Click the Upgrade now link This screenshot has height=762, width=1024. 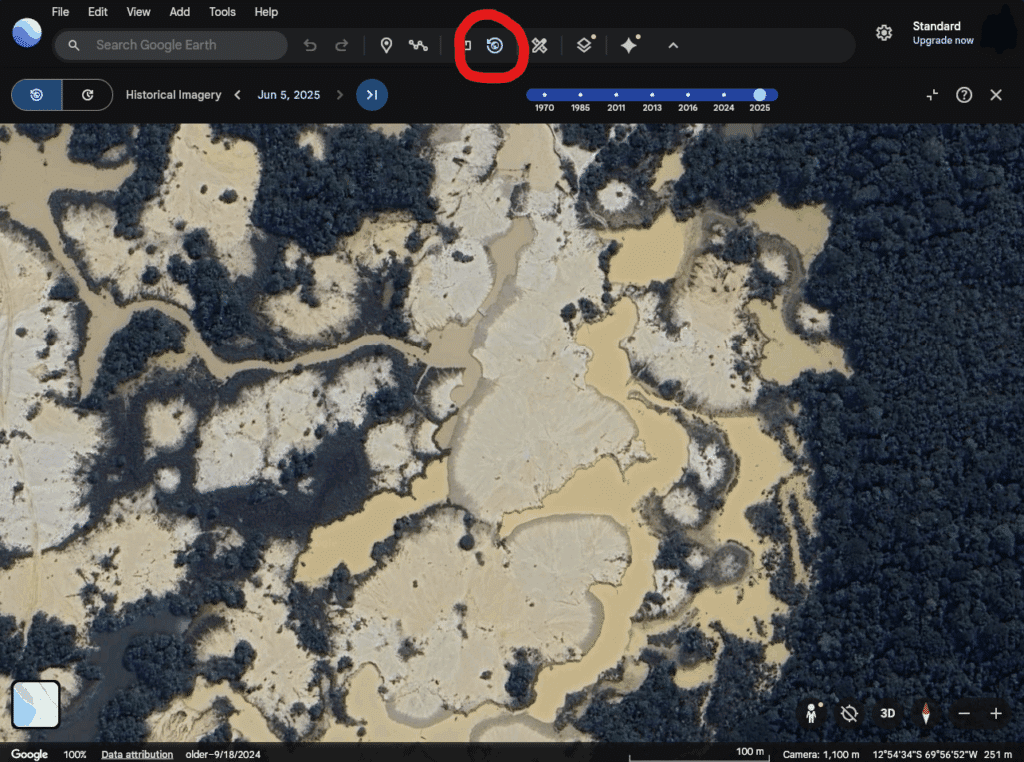point(942,41)
